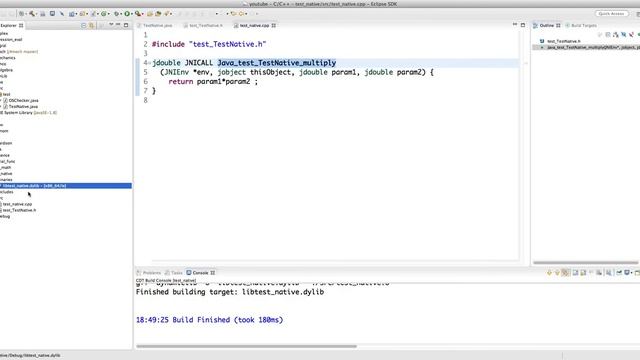Open the External Tools dropdown arrow
The width and height of the screenshot is (640, 360).
coord(143,14)
